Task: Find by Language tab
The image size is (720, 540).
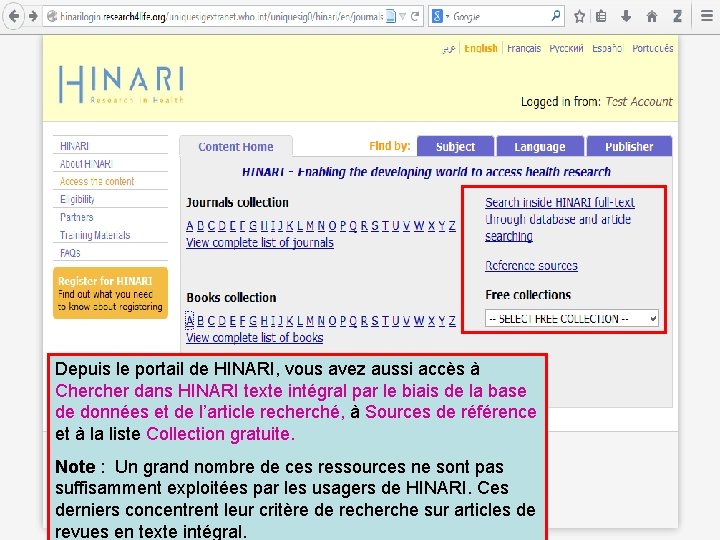Action: point(540,146)
